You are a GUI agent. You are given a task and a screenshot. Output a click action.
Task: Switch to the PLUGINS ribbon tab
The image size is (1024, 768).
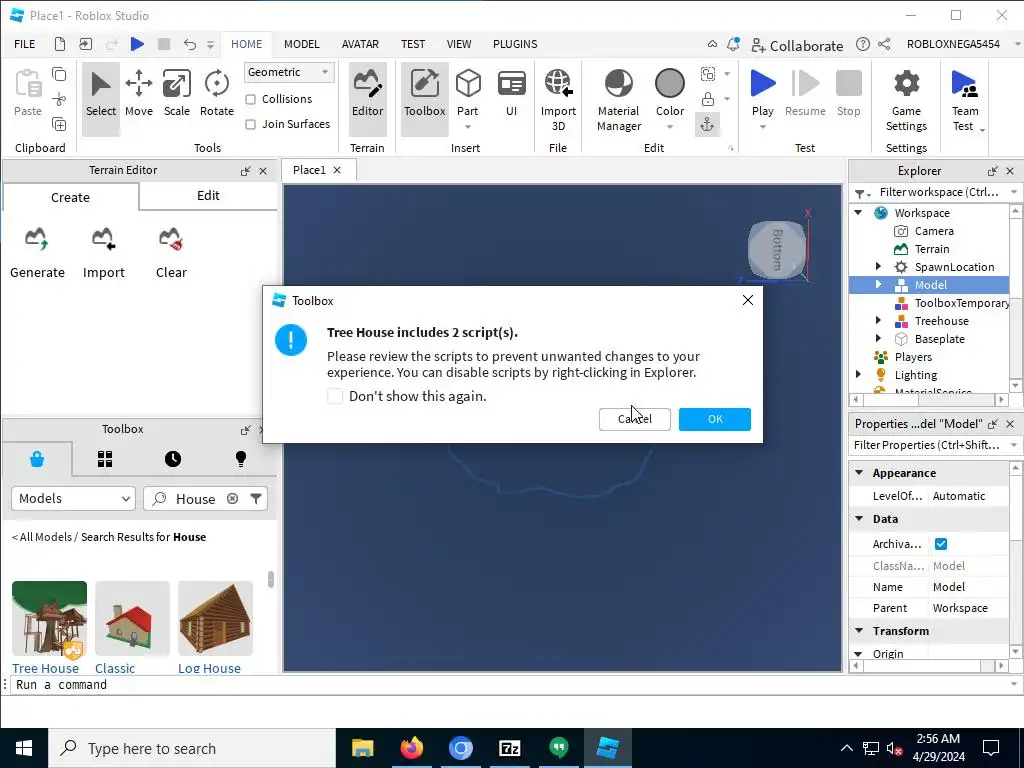515,44
